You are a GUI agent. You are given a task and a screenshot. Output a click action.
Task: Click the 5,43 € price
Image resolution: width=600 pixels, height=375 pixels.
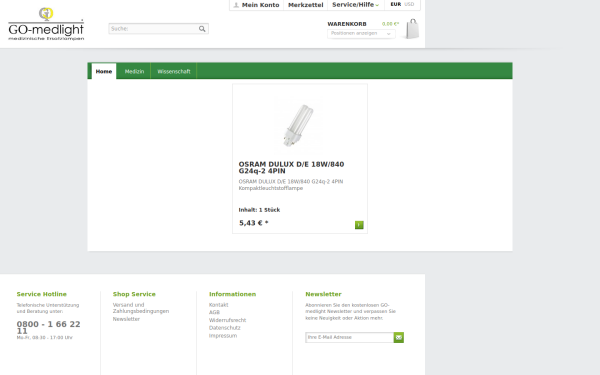253,223
